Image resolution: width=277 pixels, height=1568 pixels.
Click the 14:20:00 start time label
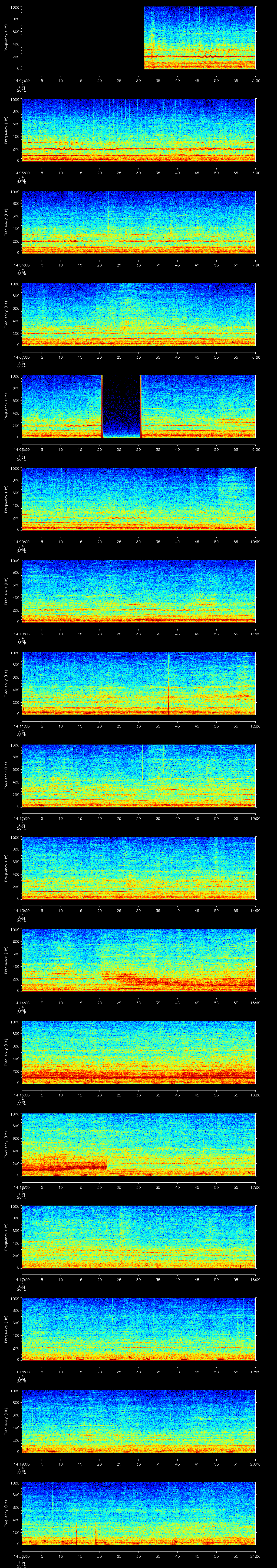21,1556
